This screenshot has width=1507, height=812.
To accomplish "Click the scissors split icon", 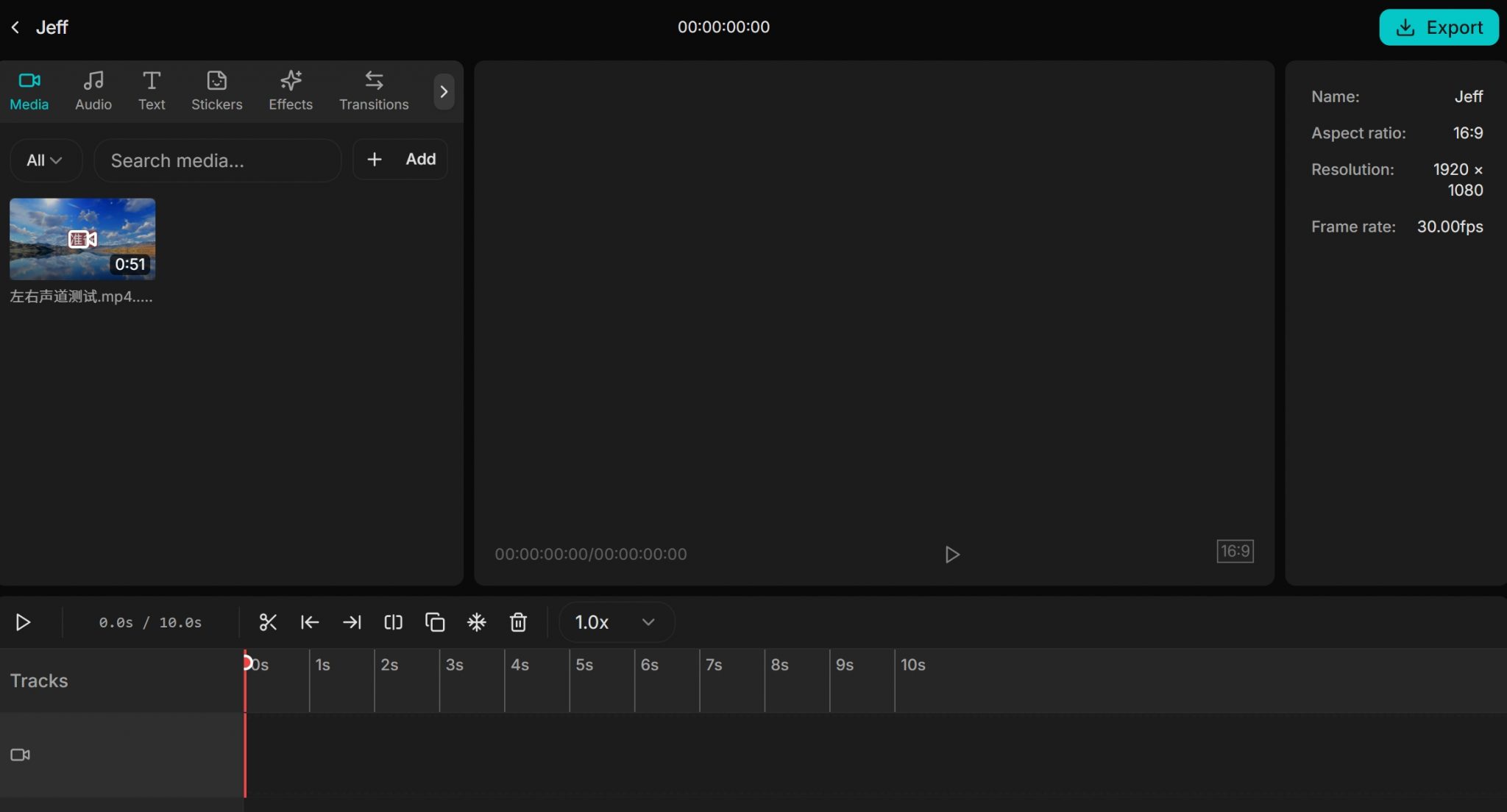I will 268,622.
